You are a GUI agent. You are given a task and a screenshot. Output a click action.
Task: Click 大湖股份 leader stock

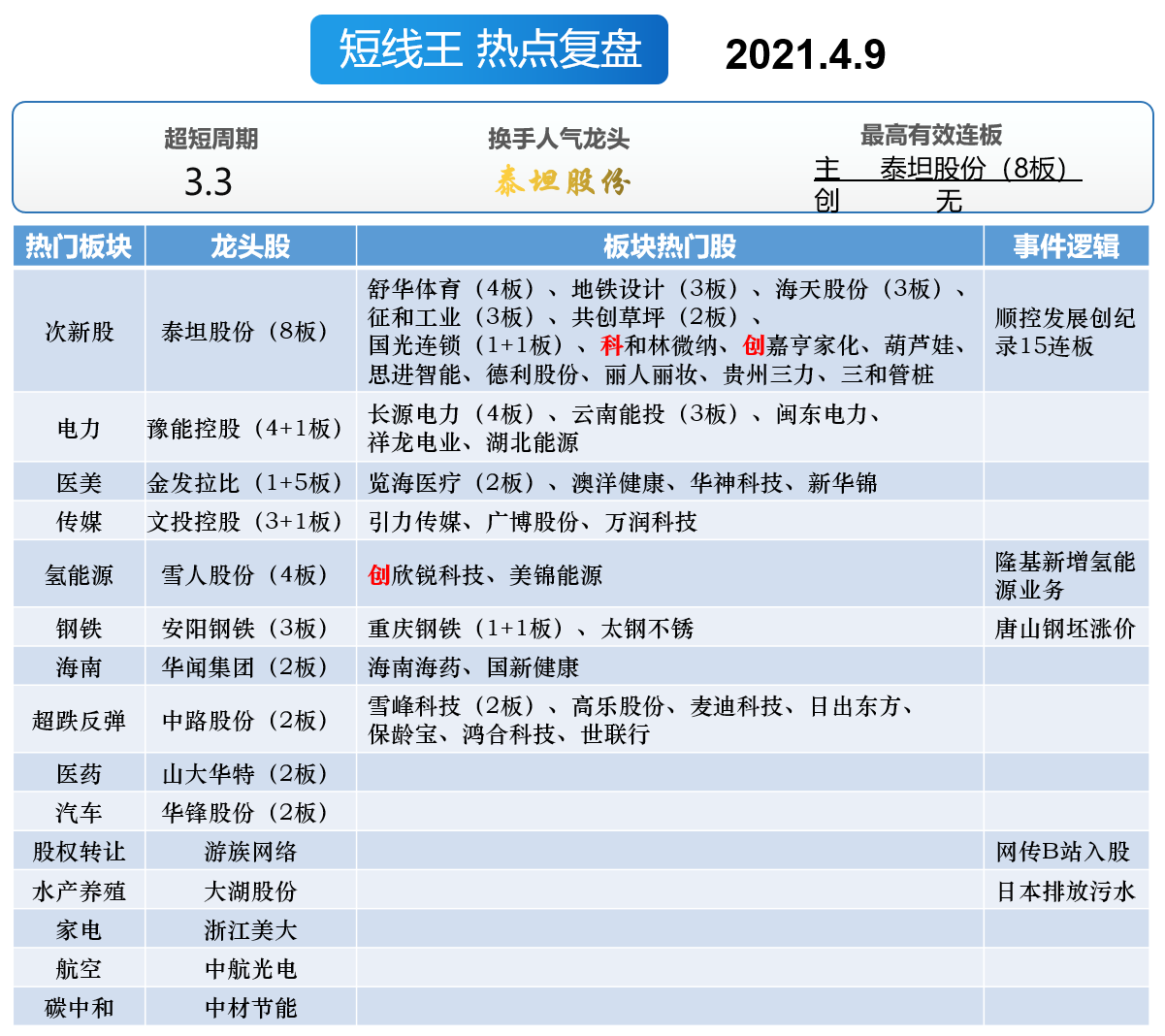click(250, 891)
